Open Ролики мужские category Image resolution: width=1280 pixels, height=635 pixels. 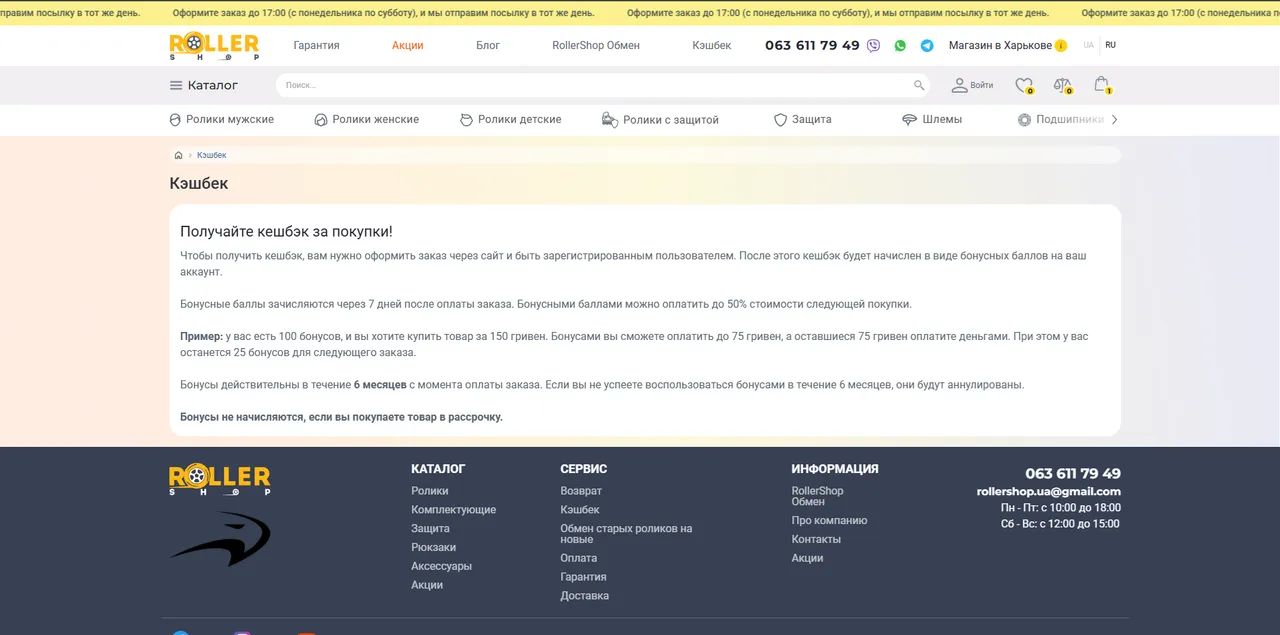(221, 120)
